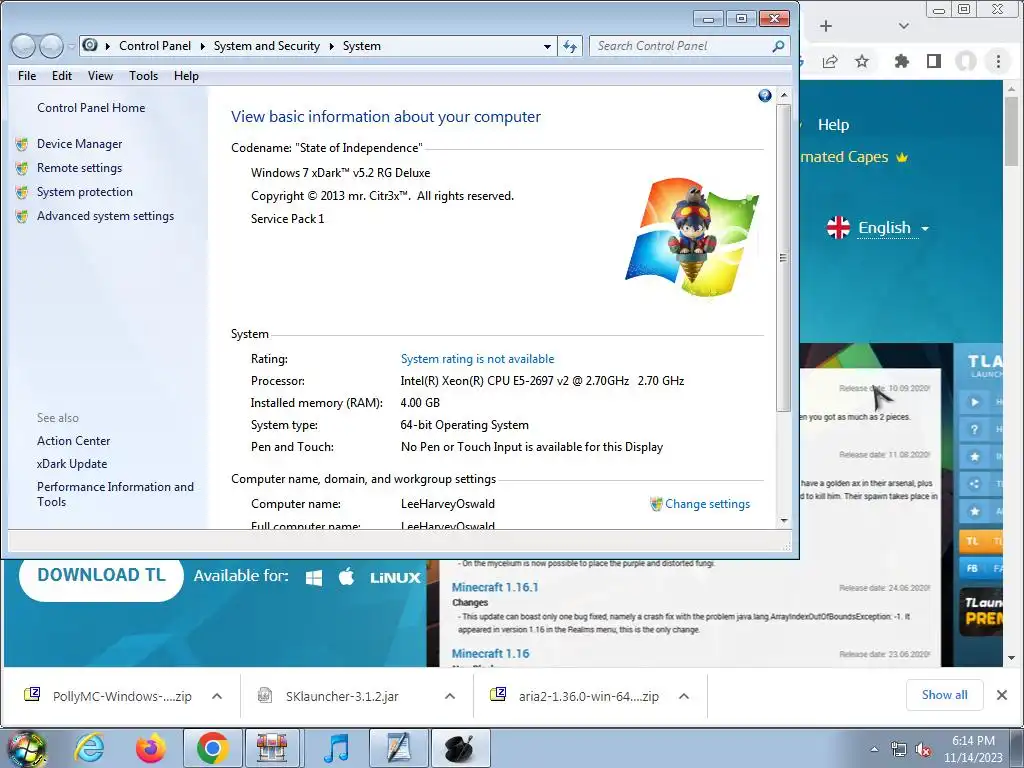This screenshot has height=768, width=1024.
Task: Open the Tools menu
Action: [x=144, y=76]
